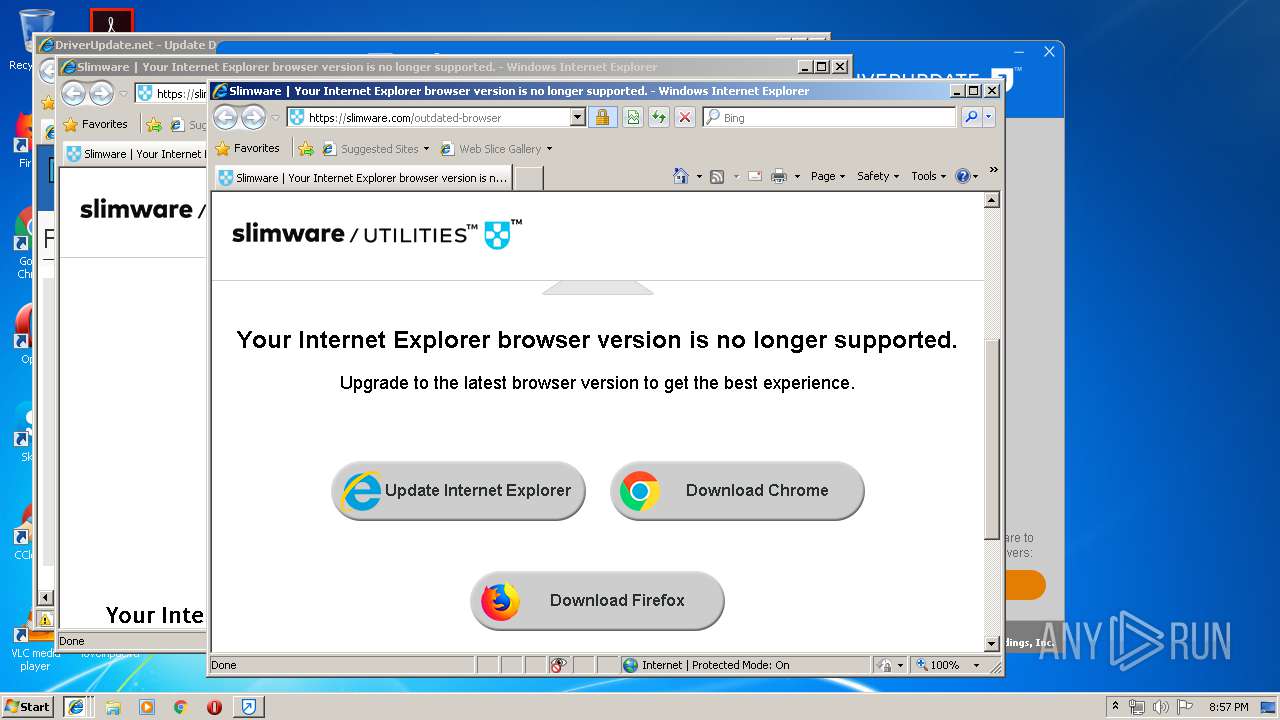The image size is (1280, 720).
Task: Click the Bing search input field
Action: (830, 117)
